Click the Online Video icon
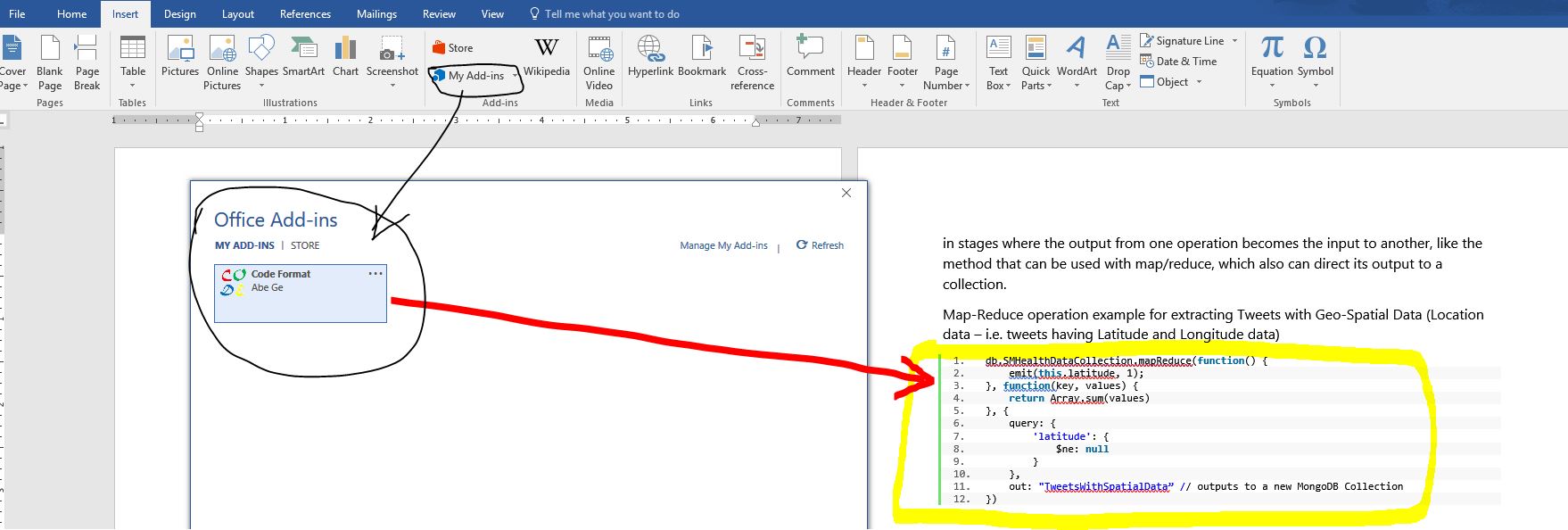 [598, 62]
